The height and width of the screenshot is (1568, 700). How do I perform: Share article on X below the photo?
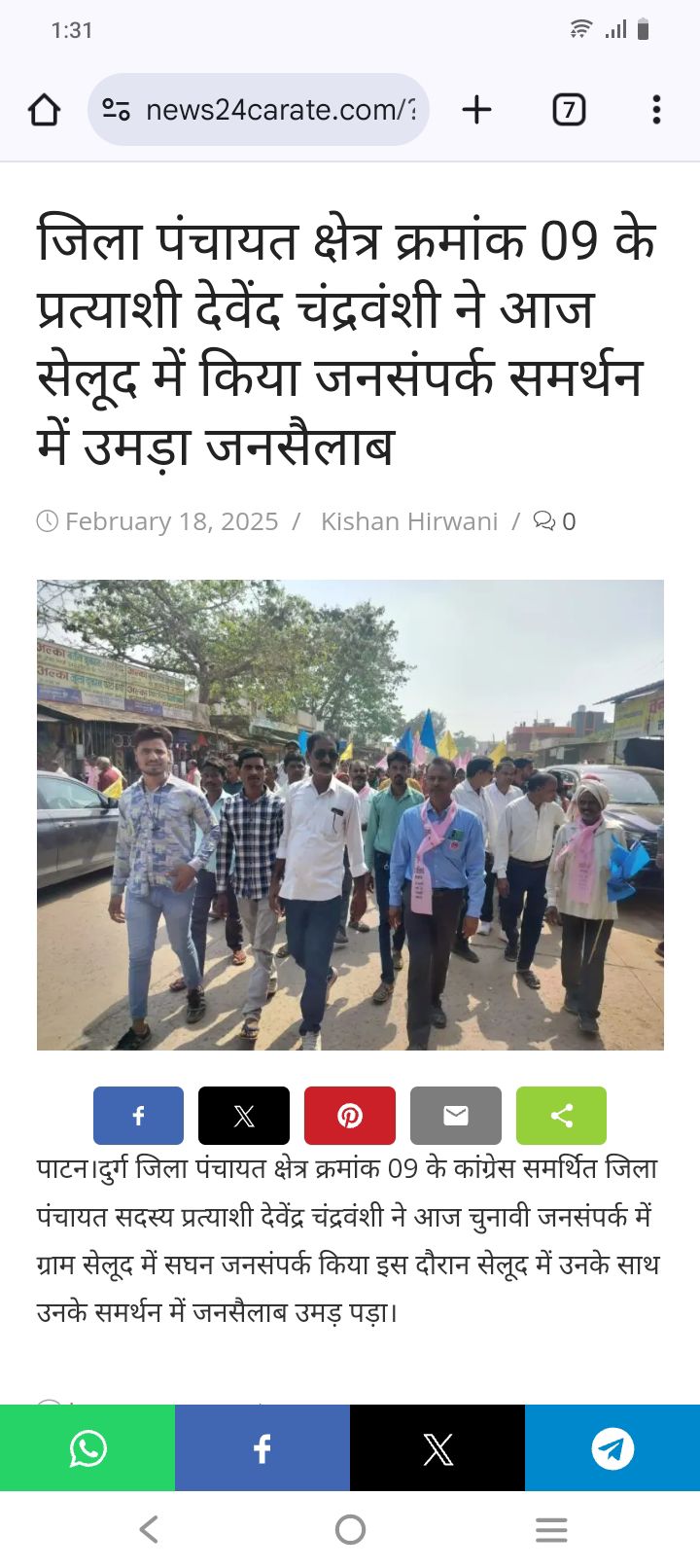pos(244,1116)
